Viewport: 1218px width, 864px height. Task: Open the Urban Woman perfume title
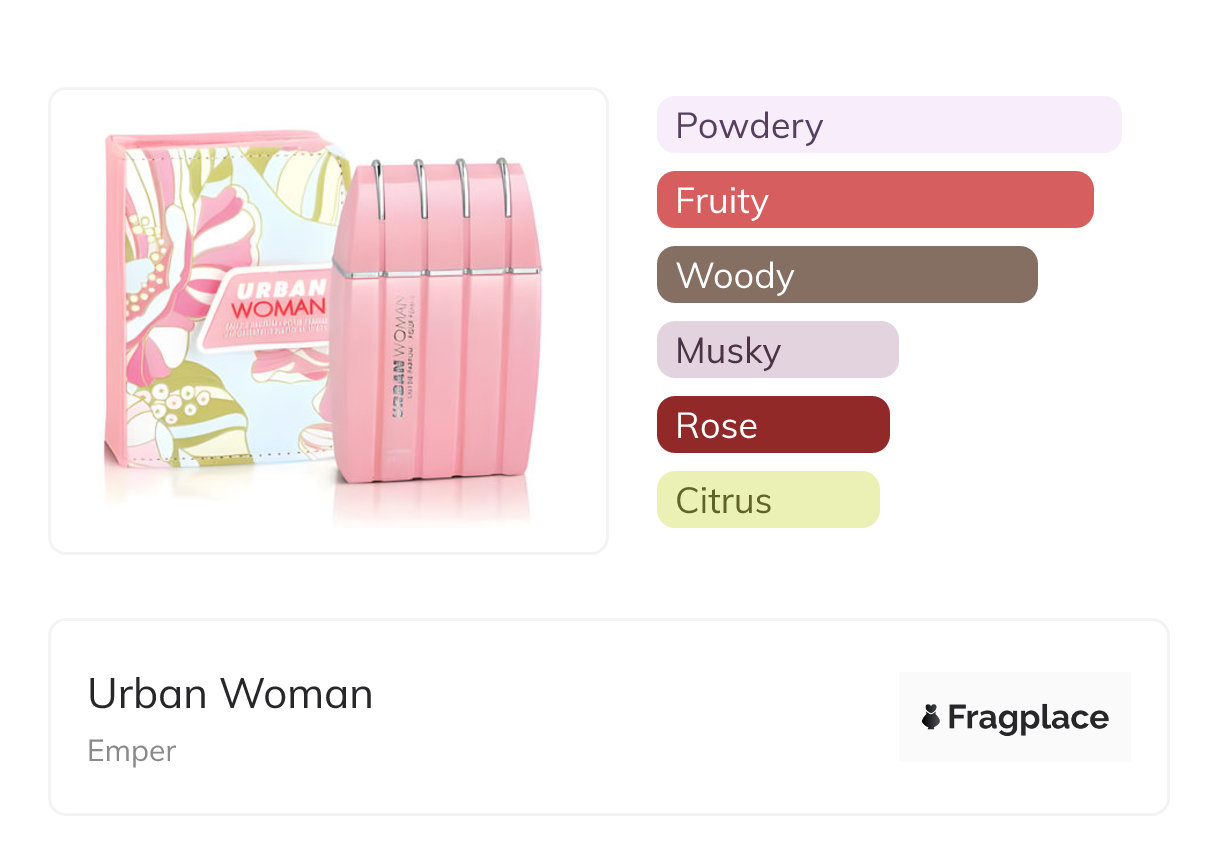point(230,694)
